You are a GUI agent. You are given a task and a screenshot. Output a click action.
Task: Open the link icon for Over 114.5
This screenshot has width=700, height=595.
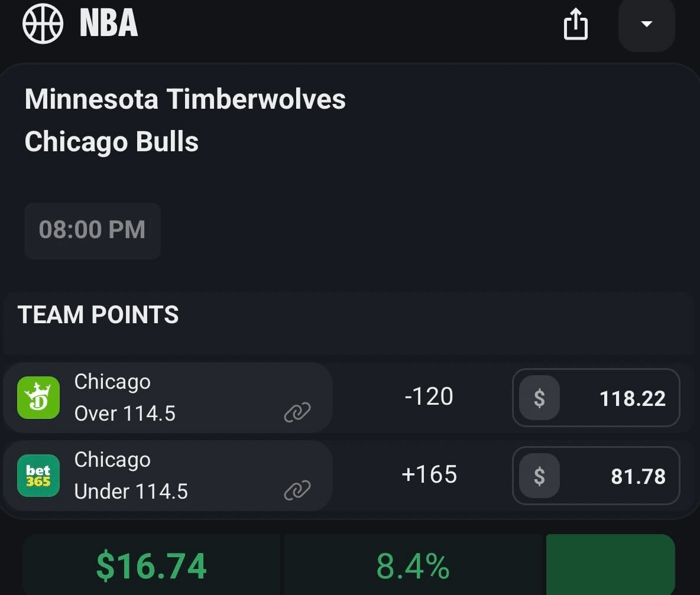297,412
